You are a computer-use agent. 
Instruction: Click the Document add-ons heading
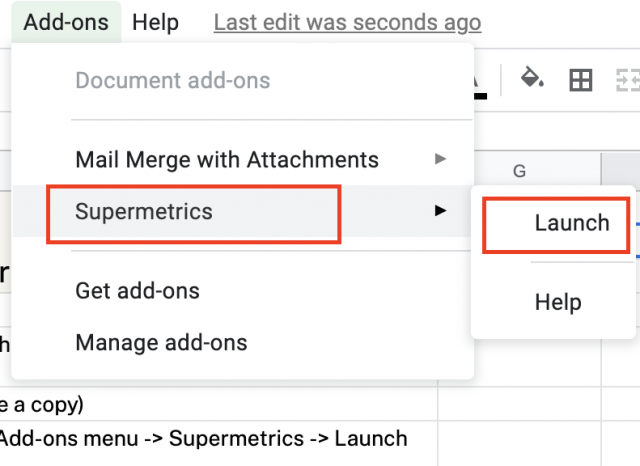[x=173, y=80]
